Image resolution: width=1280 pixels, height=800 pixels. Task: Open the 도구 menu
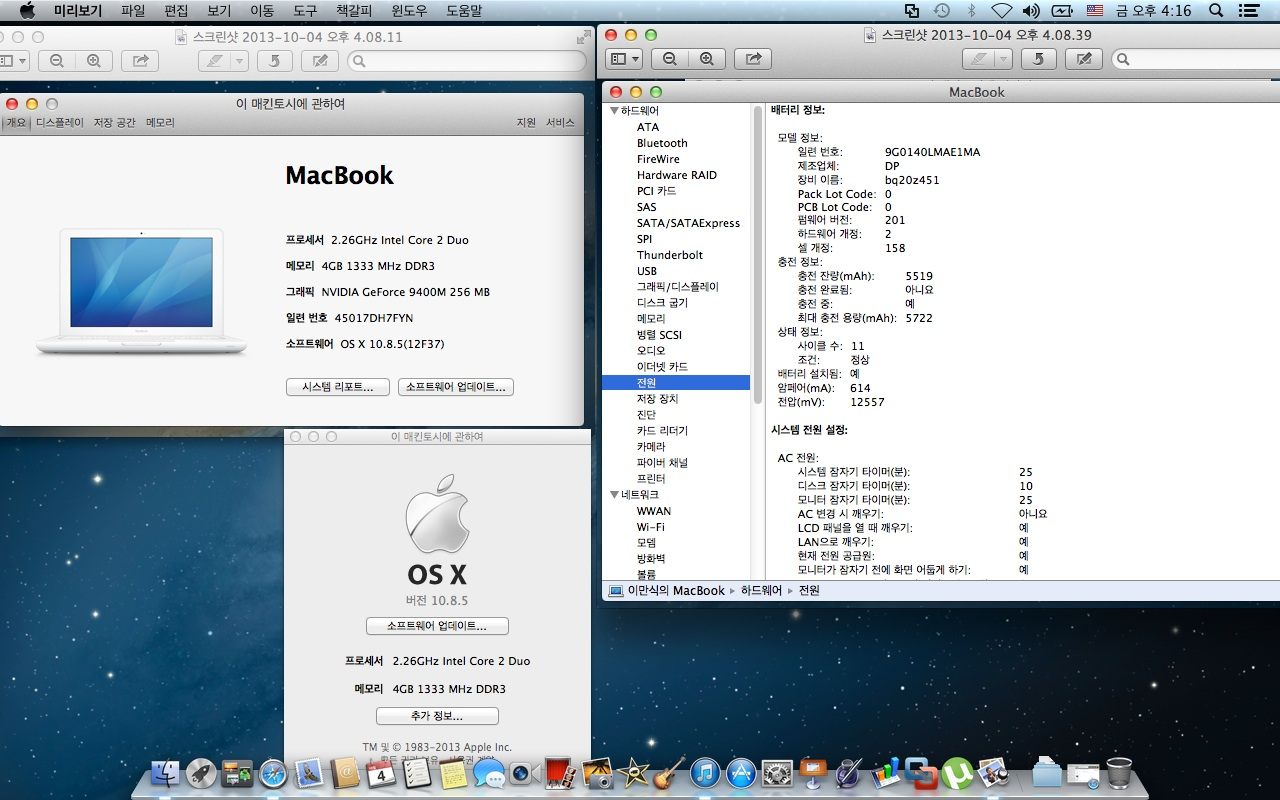click(x=305, y=11)
